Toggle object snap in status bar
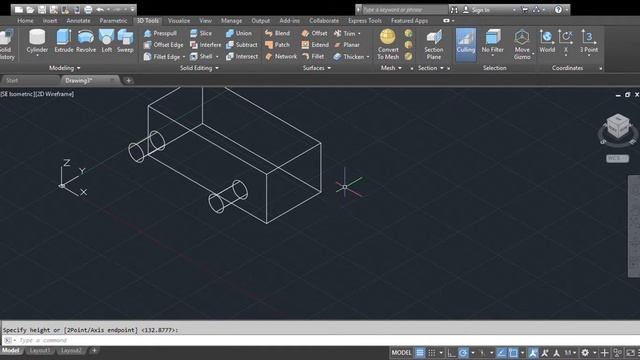The height and width of the screenshot is (360, 640). tap(513, 353)
